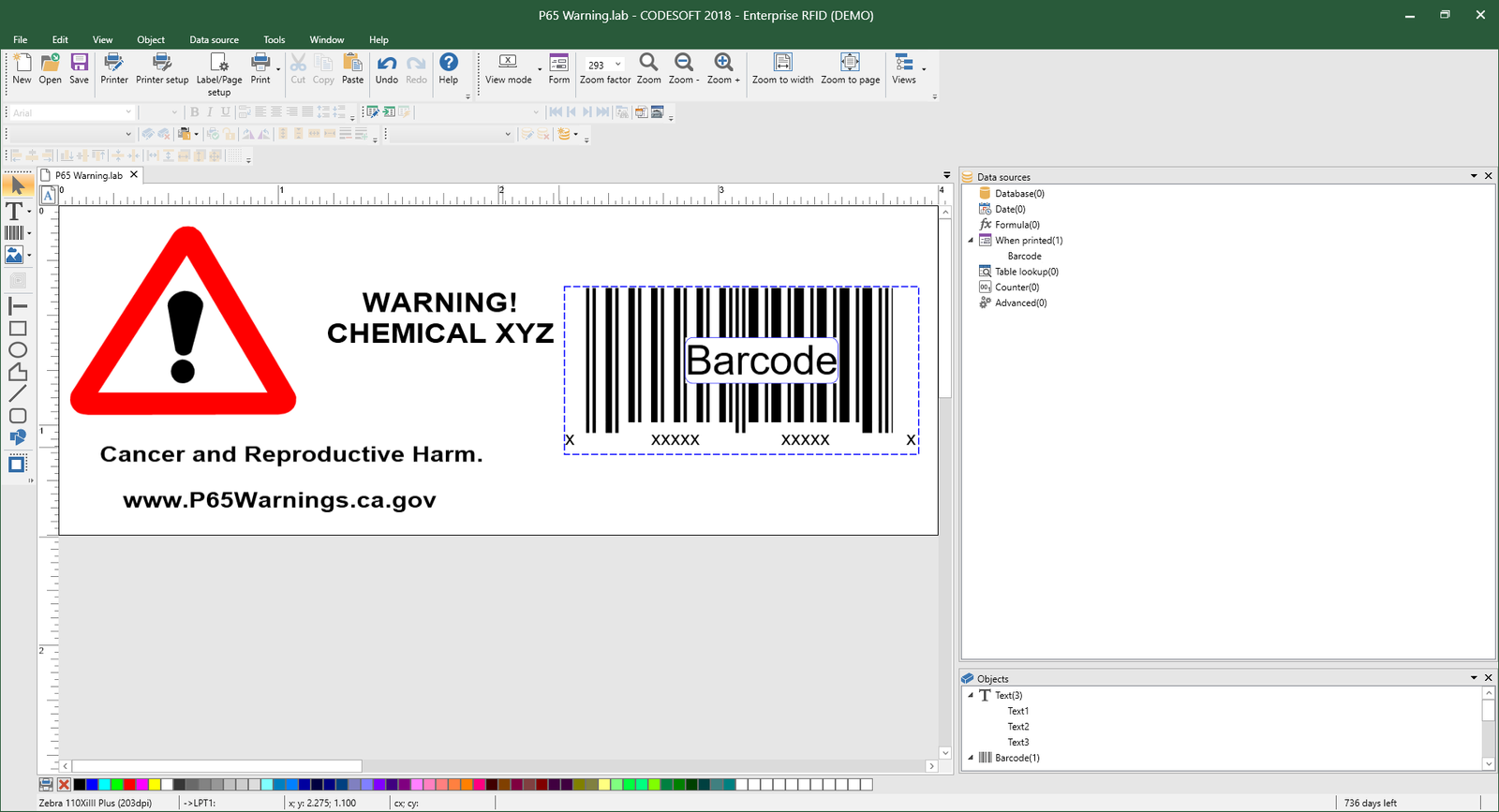The image size is (1499, 812).
Task: Close the Data sources panel
Action: [x=1488, y=176]
